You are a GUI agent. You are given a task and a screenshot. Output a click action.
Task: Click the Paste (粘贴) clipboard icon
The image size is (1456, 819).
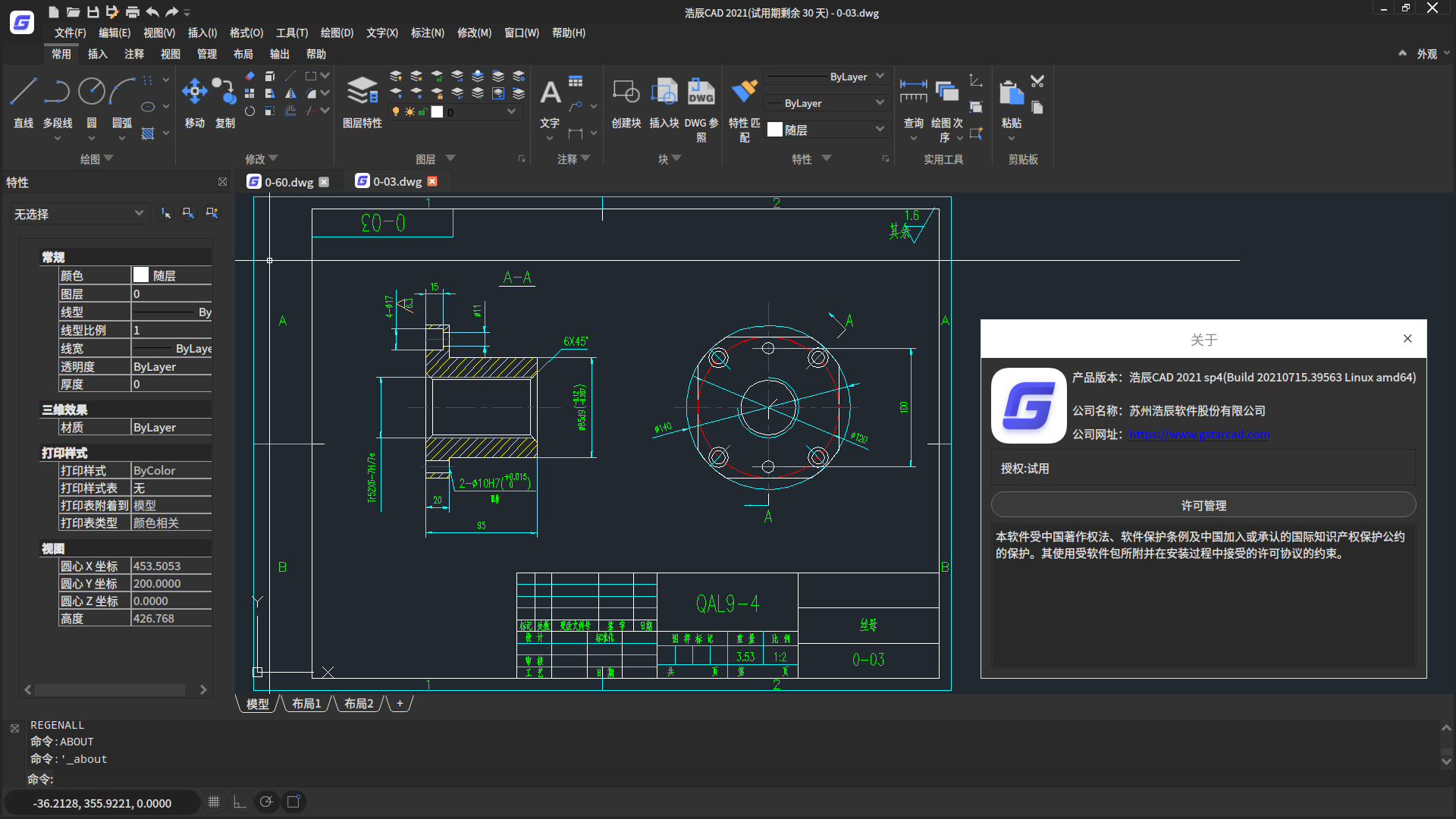coord(1011,94)
